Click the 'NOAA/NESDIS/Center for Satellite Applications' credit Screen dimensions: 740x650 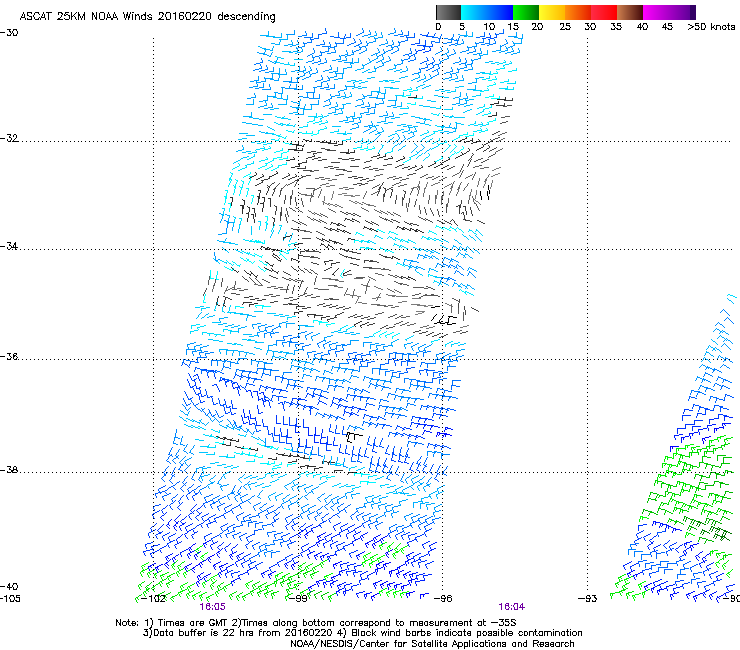coord(432,644)
